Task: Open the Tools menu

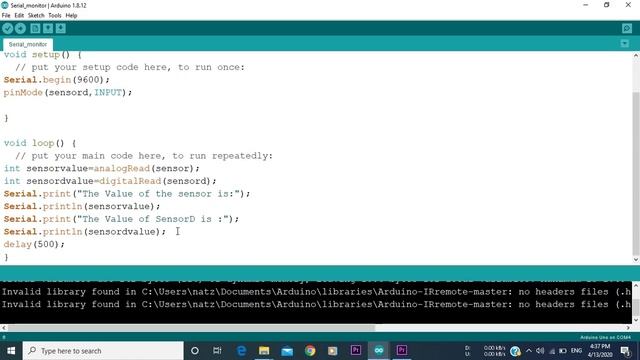Action: point(55,16)
